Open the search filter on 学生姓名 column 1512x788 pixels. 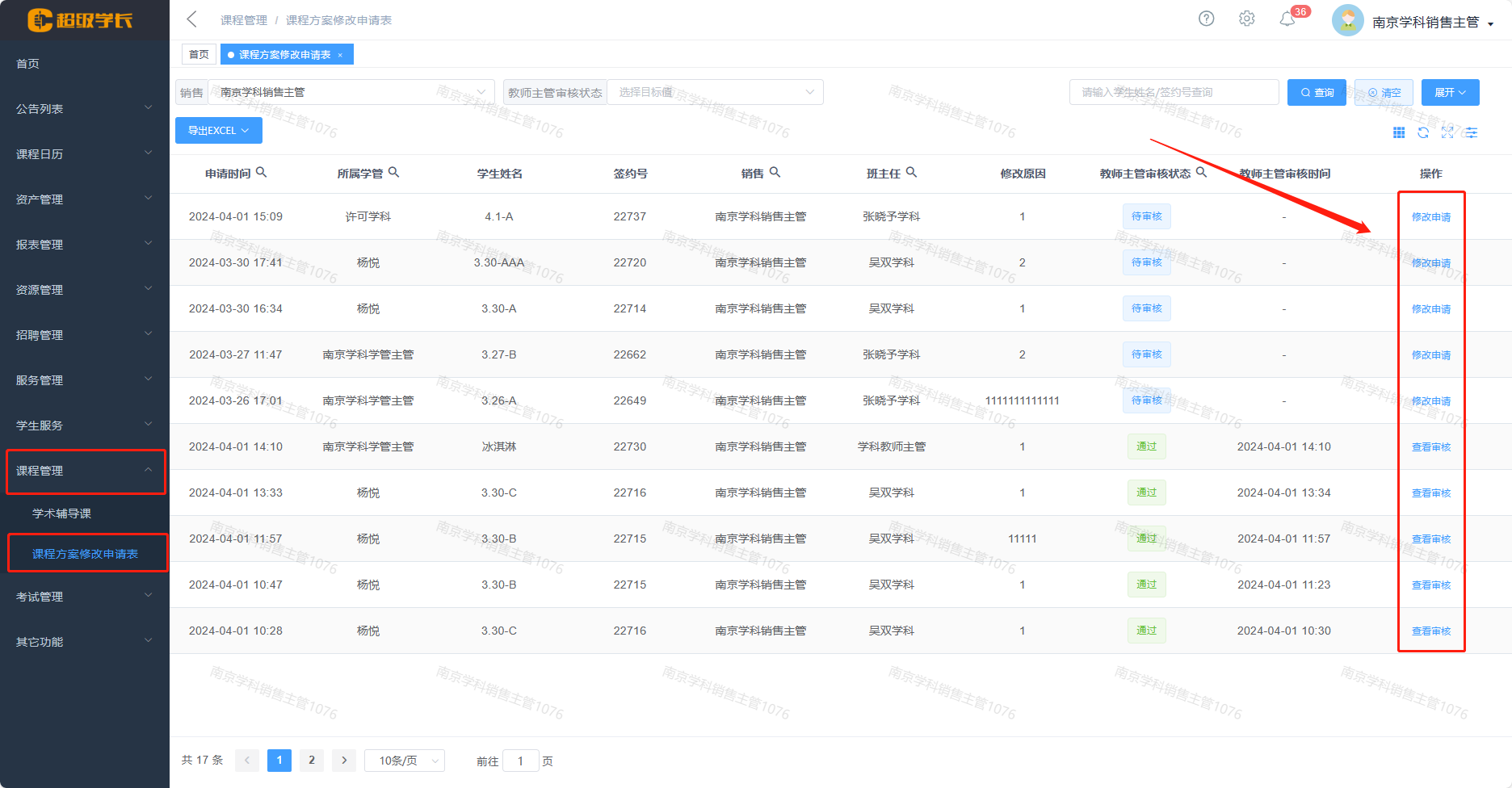[x=530, y=172]
